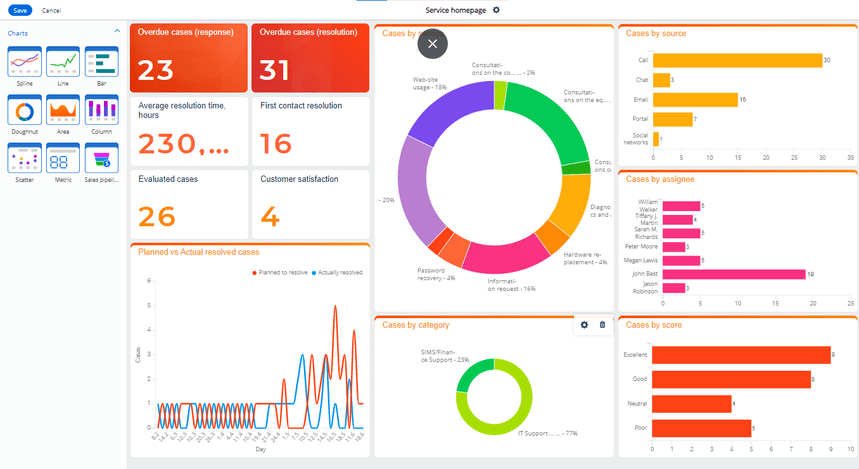Select the Scatter chart icon
Image resolution: width=859 pixels, height=469 pixels.
coord(25,158)
